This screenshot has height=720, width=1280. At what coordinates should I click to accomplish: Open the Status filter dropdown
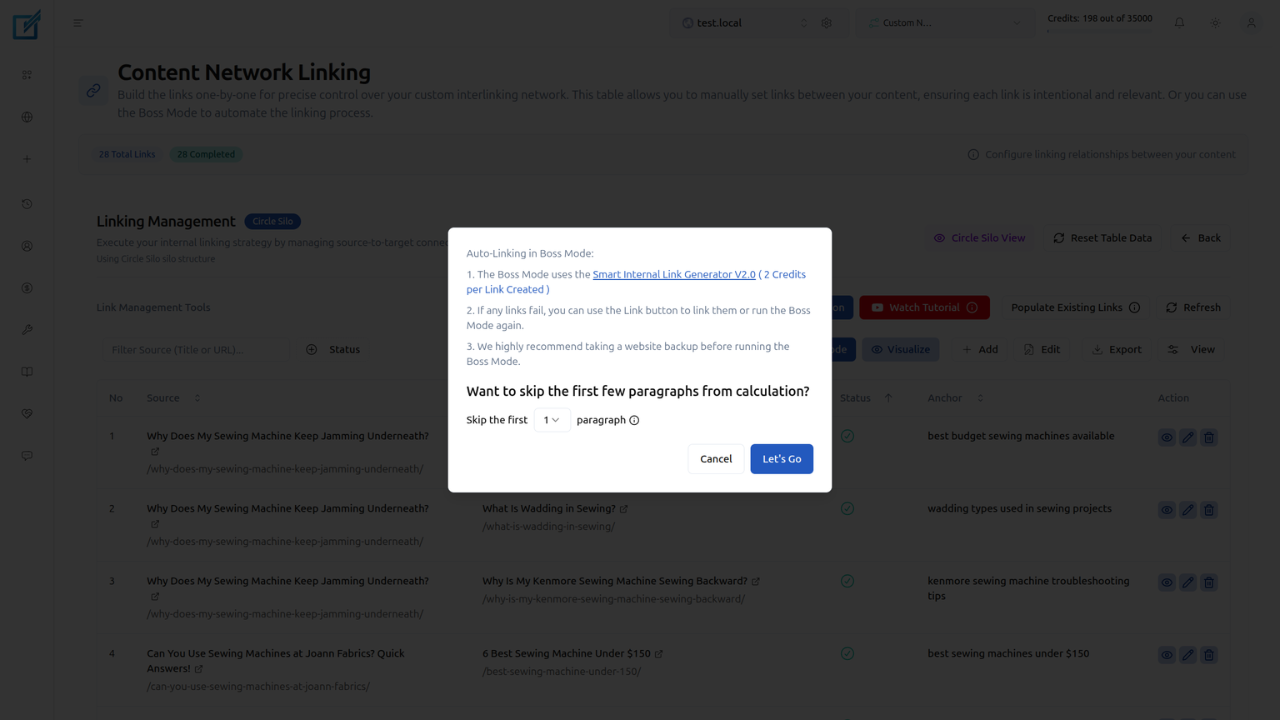[x=334, y=349]
